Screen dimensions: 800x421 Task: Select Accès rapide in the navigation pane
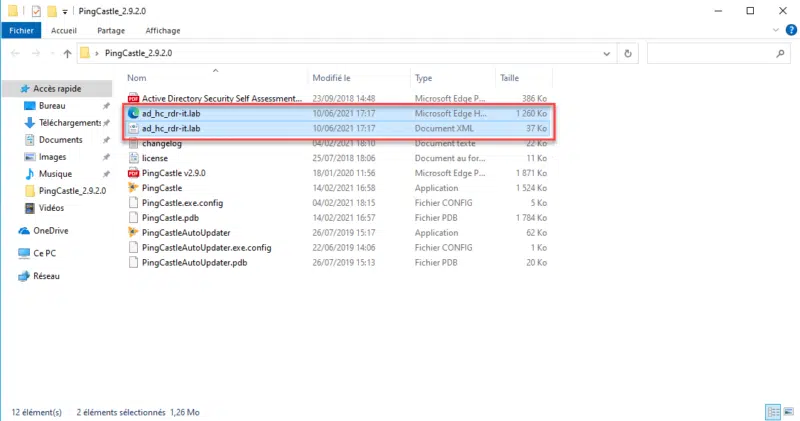[x=57, y=89]
